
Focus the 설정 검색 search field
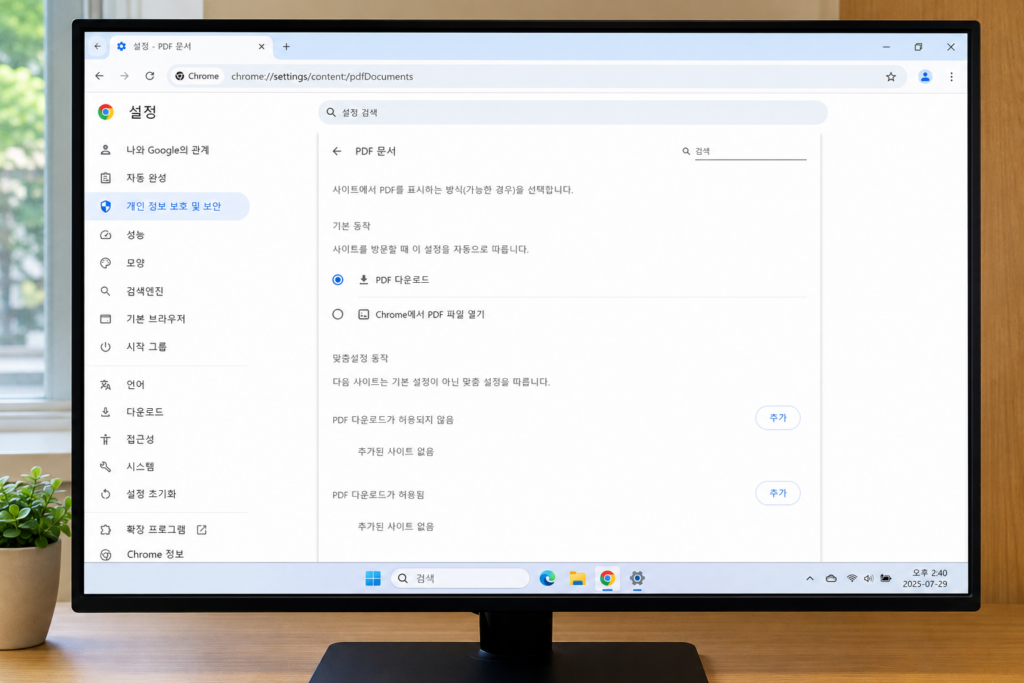(x=573, y=112)
